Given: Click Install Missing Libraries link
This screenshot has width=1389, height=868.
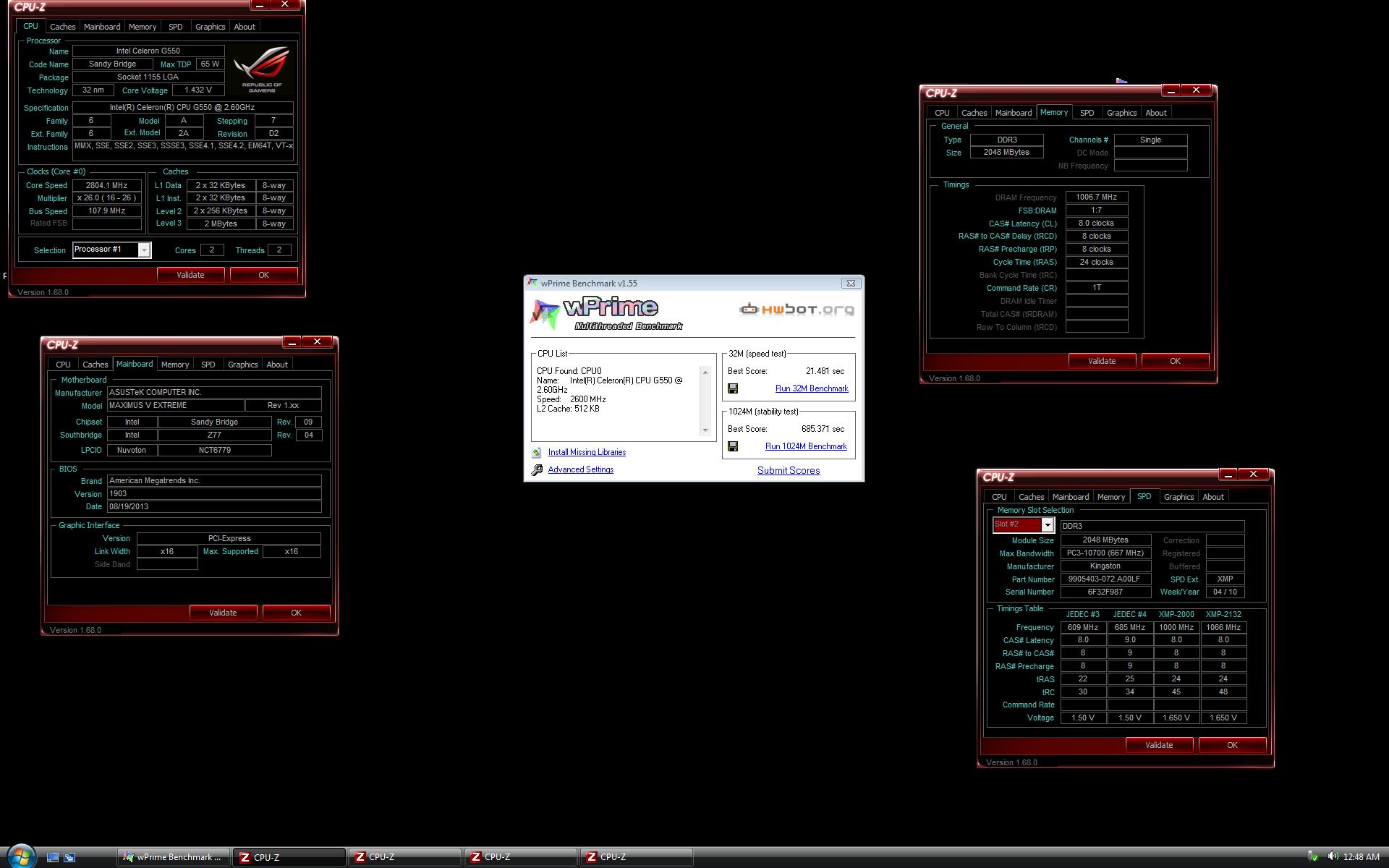Looking at the screenshot, I should pyautogui.click(x=587, y=452).
